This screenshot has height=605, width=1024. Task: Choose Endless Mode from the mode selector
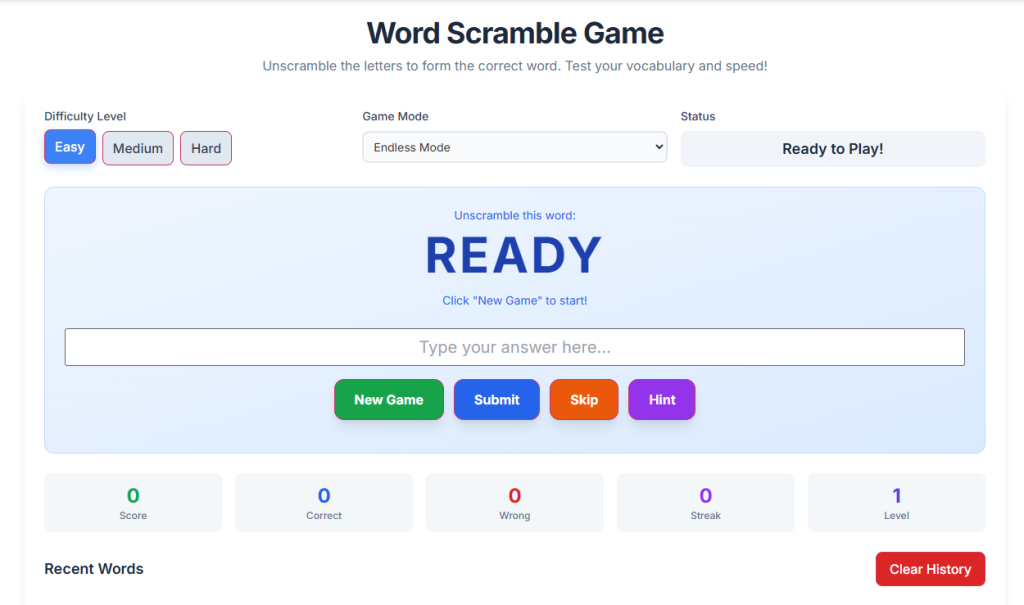click(514, 146)
